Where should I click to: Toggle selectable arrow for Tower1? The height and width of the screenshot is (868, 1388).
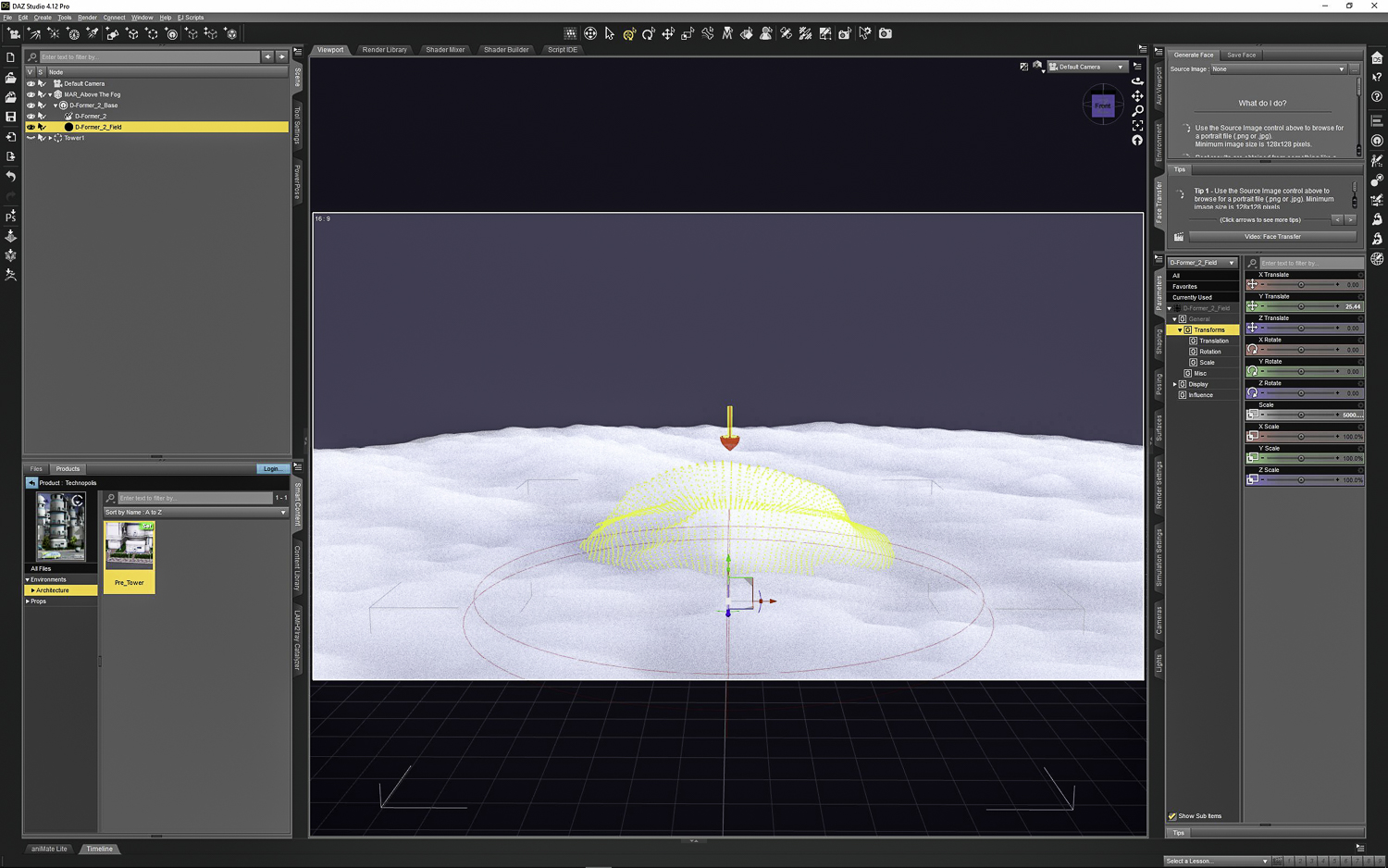[x=42, y=138]
